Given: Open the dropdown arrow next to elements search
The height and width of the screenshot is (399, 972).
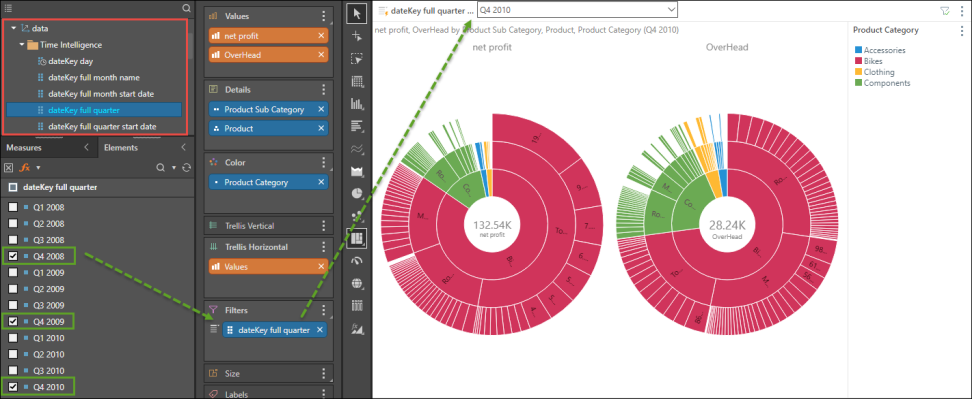Looking at the screenshot, I should [x=174, y=167].
